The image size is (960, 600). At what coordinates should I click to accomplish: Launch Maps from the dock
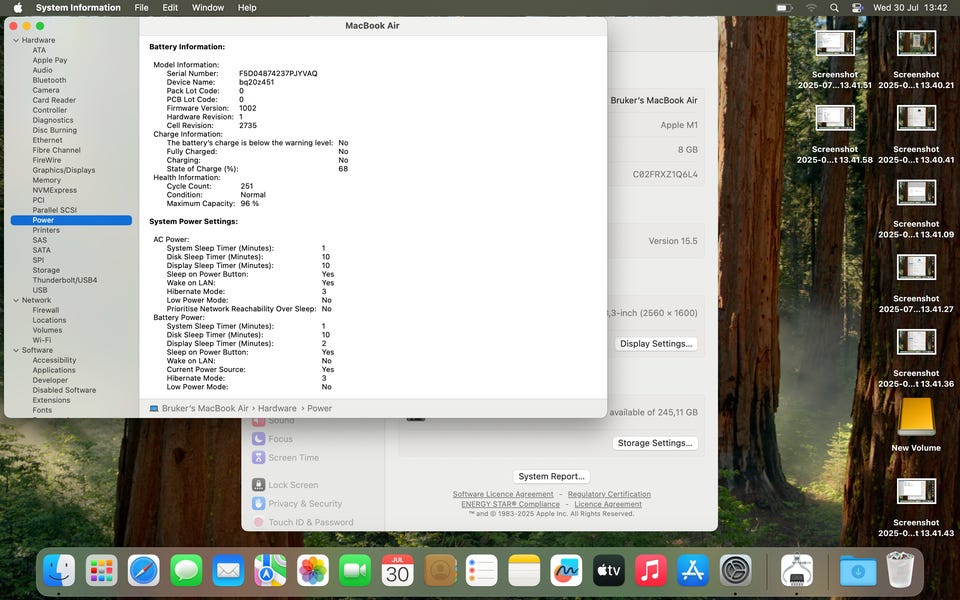tap(271, 571)
